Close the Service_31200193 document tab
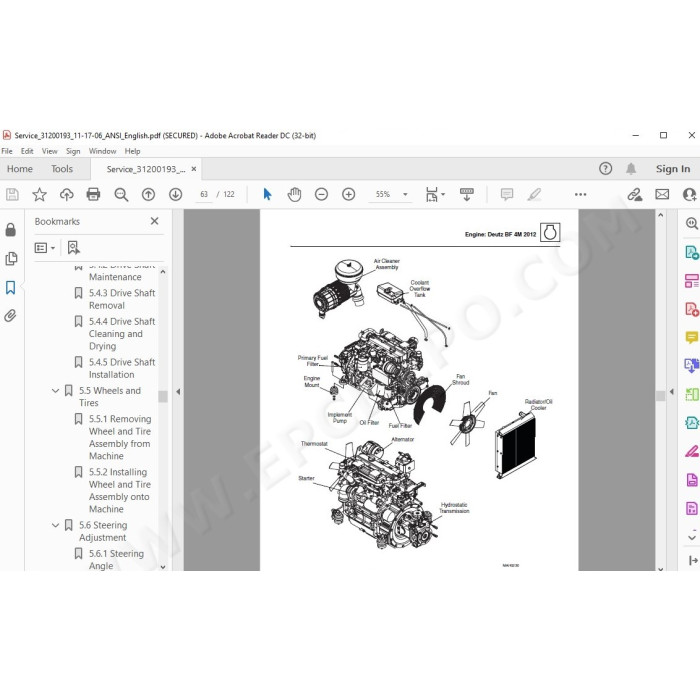 pyautogui.click(x=194, y=169)
